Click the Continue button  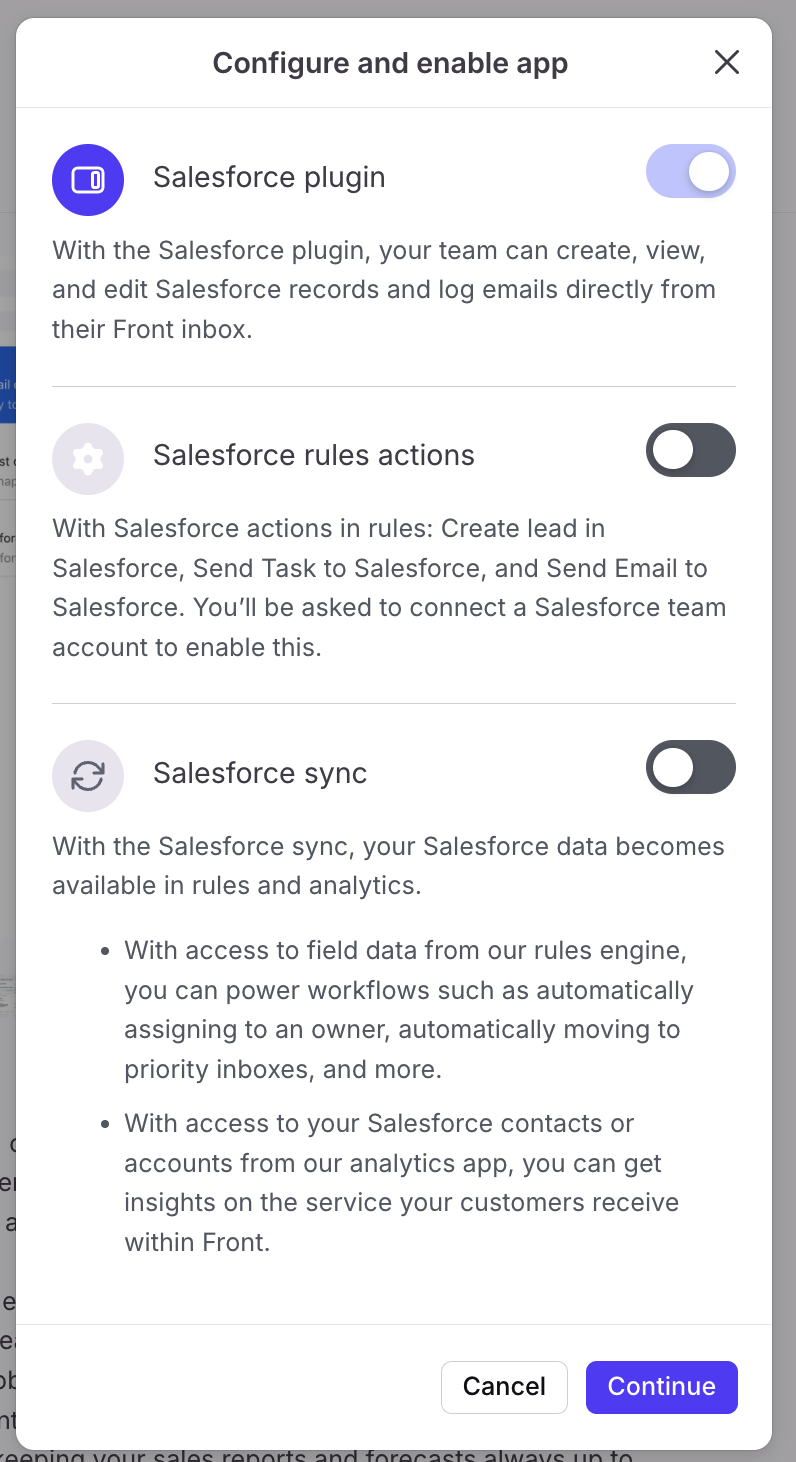pos(661,1387)
